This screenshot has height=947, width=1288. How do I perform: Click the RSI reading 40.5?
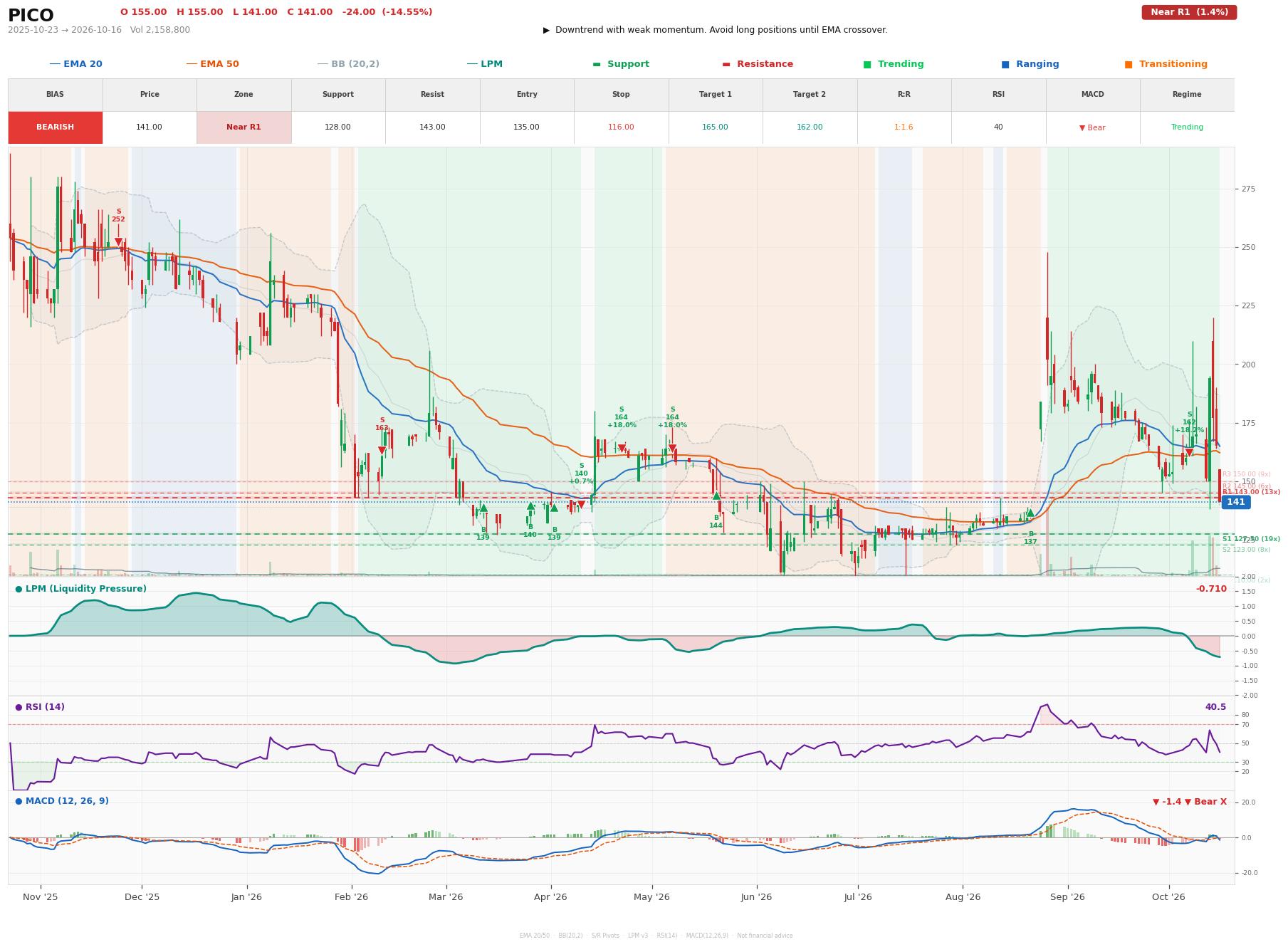click(1215, 707)
